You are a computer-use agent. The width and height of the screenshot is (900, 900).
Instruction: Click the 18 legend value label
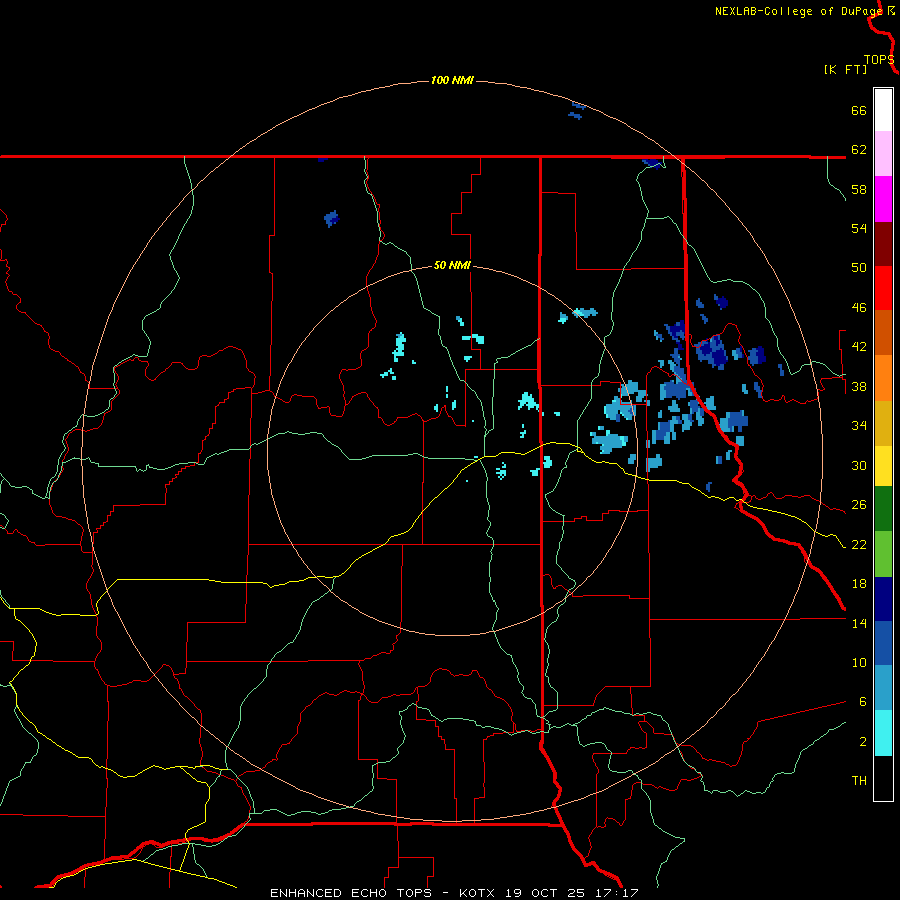[x=859, y=584]
